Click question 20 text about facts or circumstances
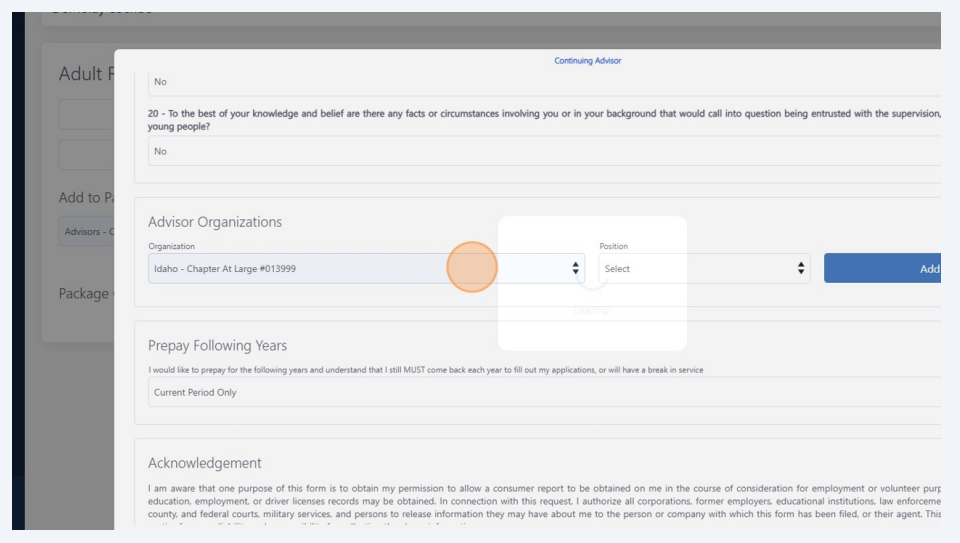 pos(544,120)
